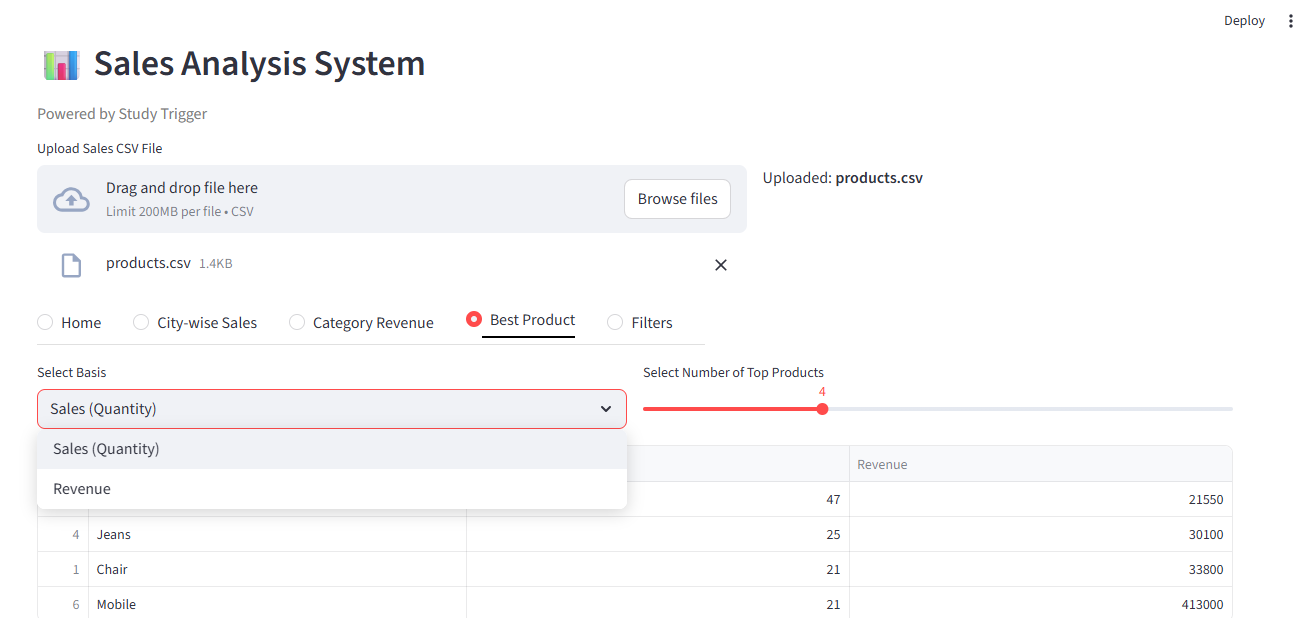The image size is (1298, 618).
Task: Switch to the Filters radio option
Action: point(615,322)
